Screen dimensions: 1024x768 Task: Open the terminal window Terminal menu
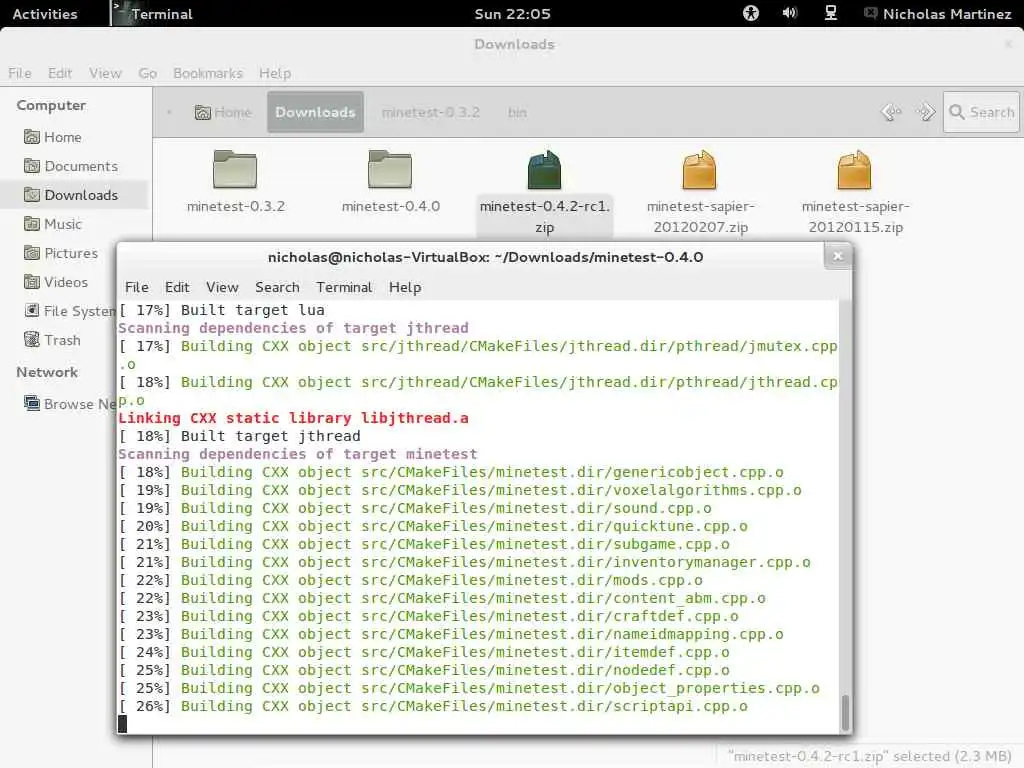pyautogui.click(x=344, y=287)
